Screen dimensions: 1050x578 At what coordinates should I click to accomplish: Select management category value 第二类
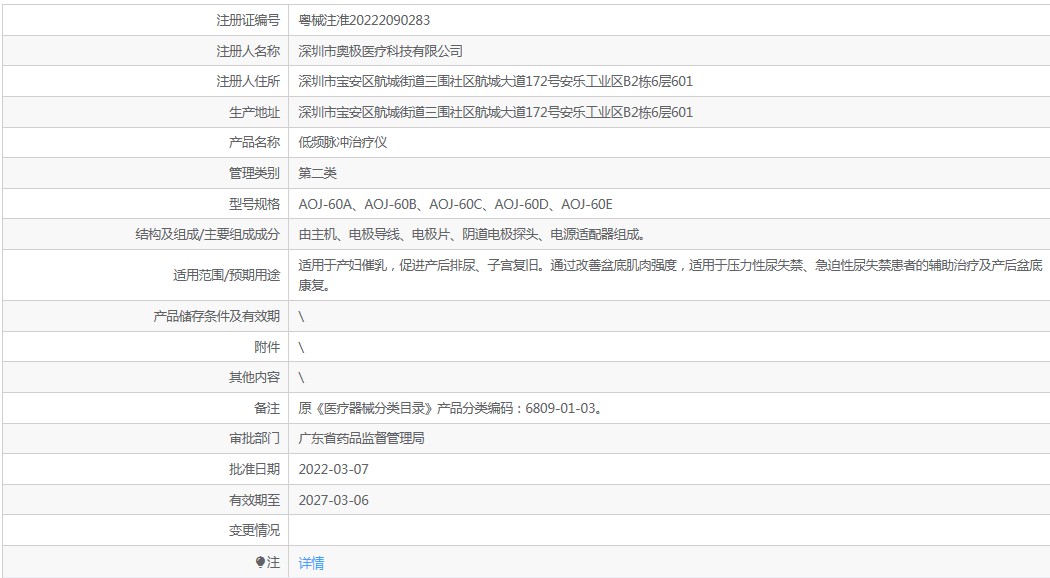point(317,173)
